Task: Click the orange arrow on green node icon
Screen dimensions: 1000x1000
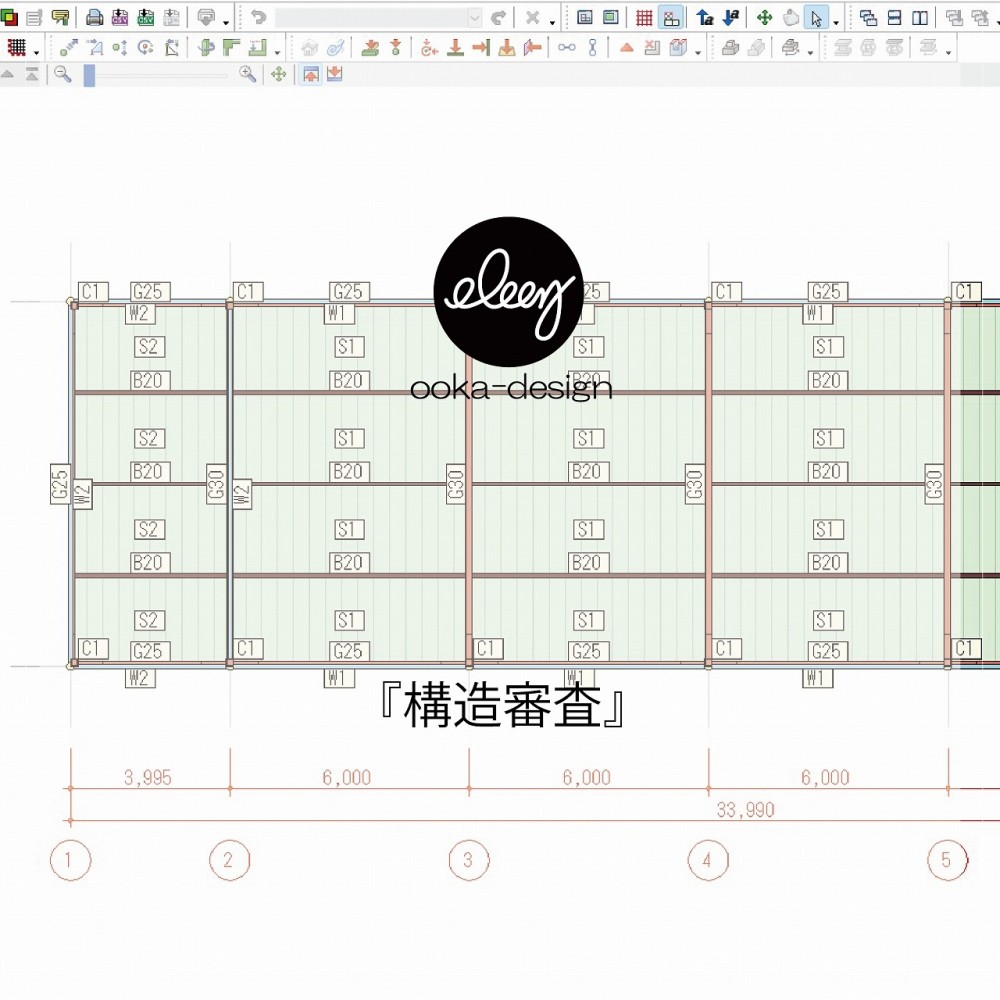Action: [x=396, y=48]
